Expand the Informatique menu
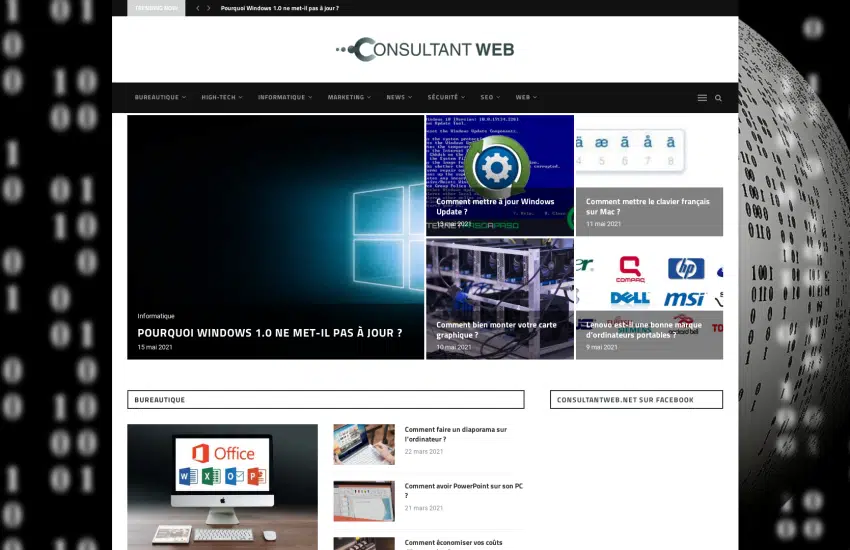Viewport: 850px width, 550px height. coord(285,98)
